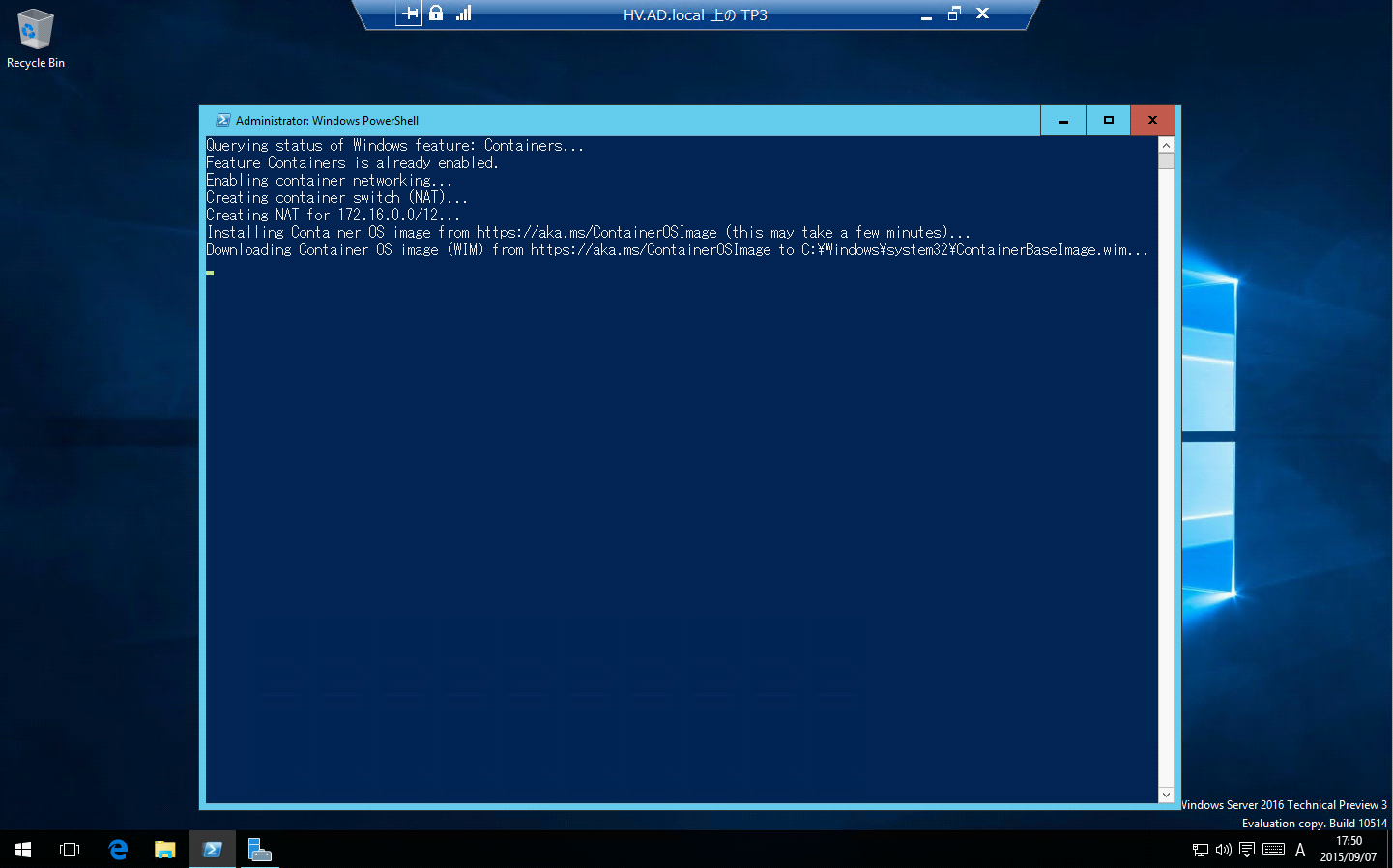Image resolution: width=1393 pixels, height=868 pixels.
Task: Click the 'Administrator: Windows PowerShell' title text
Action: [x=327, y=121]
